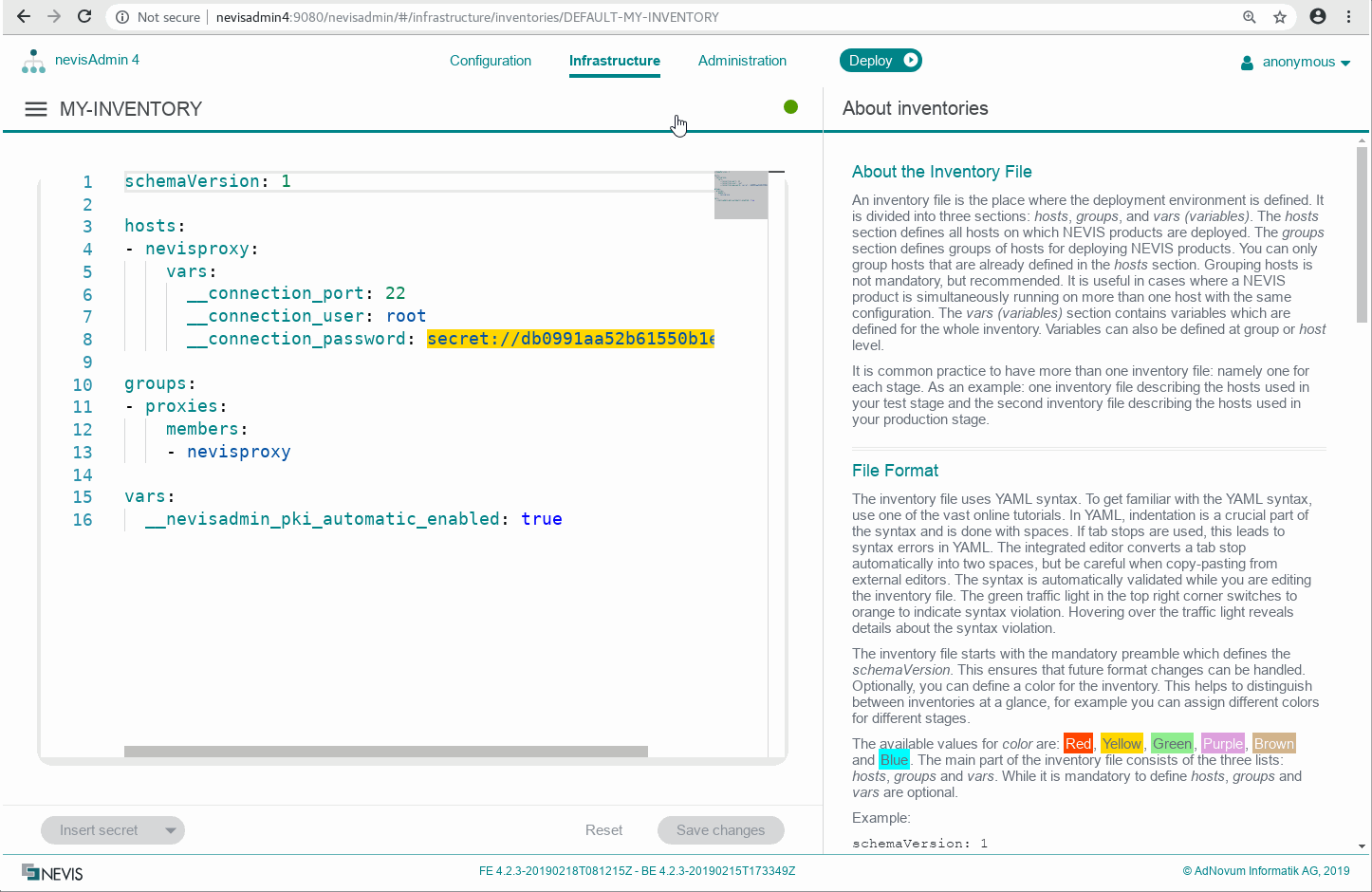This screenshot has height=892, width=1372.
Task: Click the 'About inventories' panel heading
Action: (916, 108)
